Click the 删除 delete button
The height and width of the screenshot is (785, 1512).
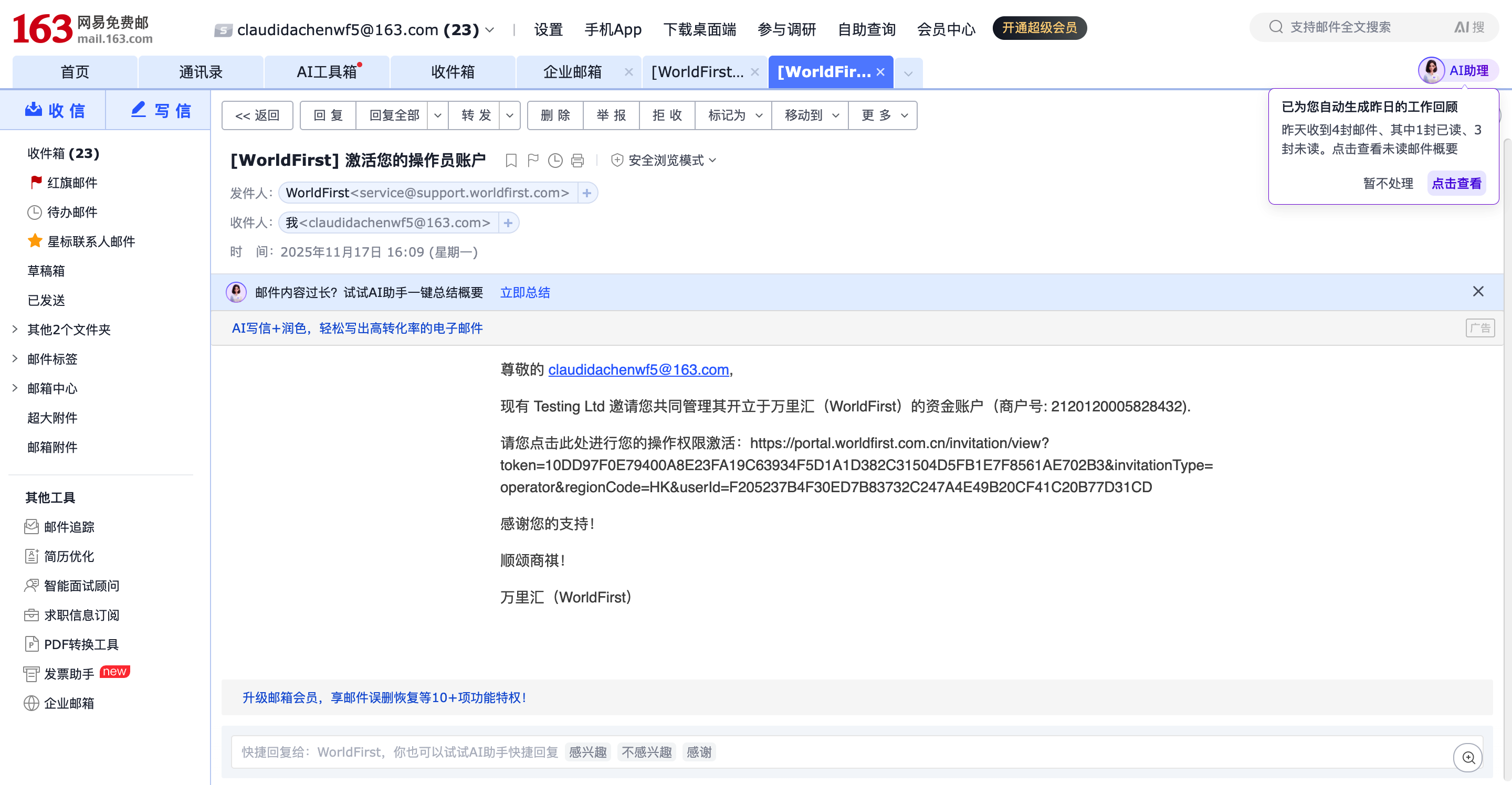point(555,115)
